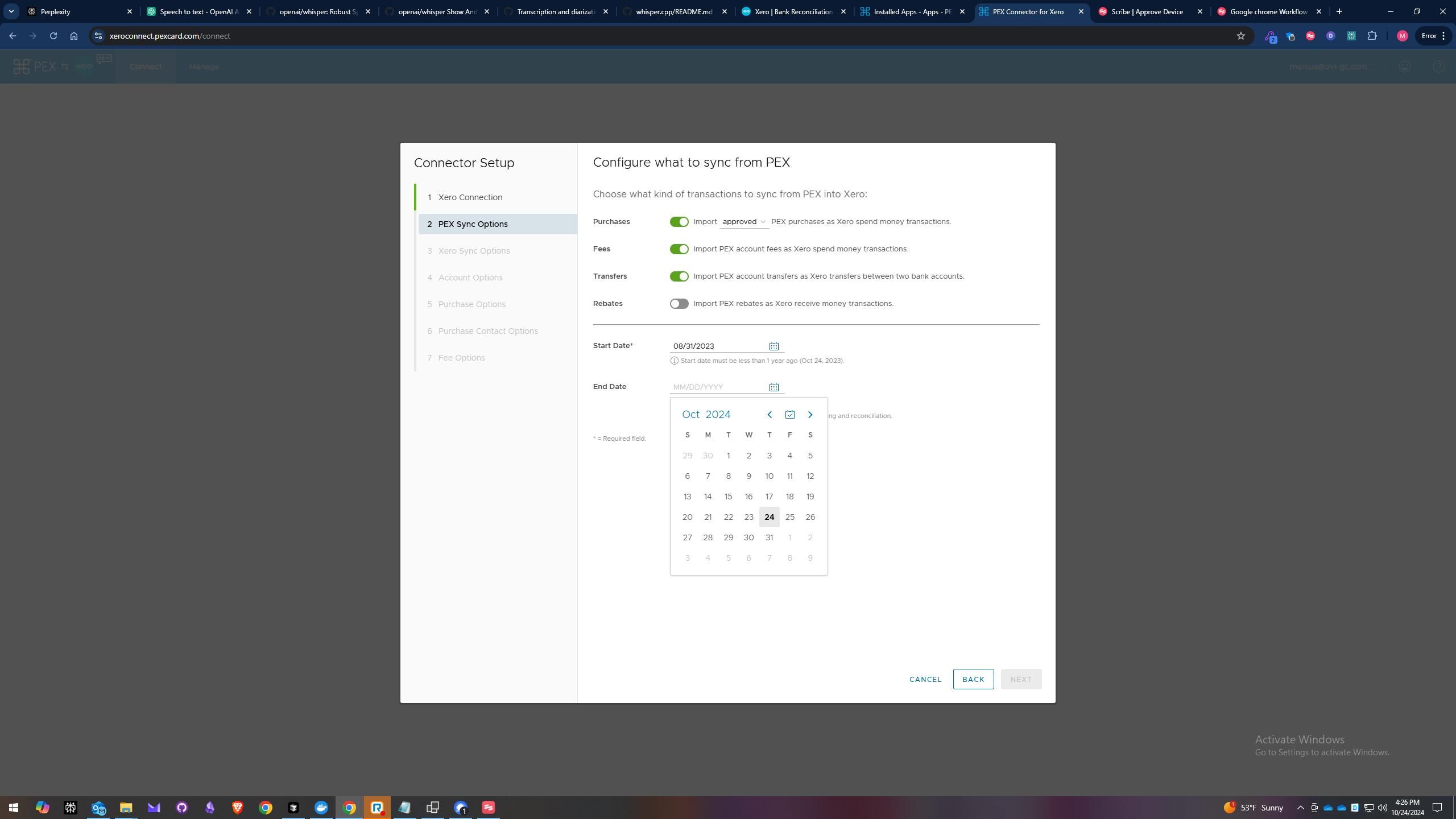The width and height of the screenshot is (1456, 819).
Task: Bookmark this page with star icon
Action: coord(1240,36)
